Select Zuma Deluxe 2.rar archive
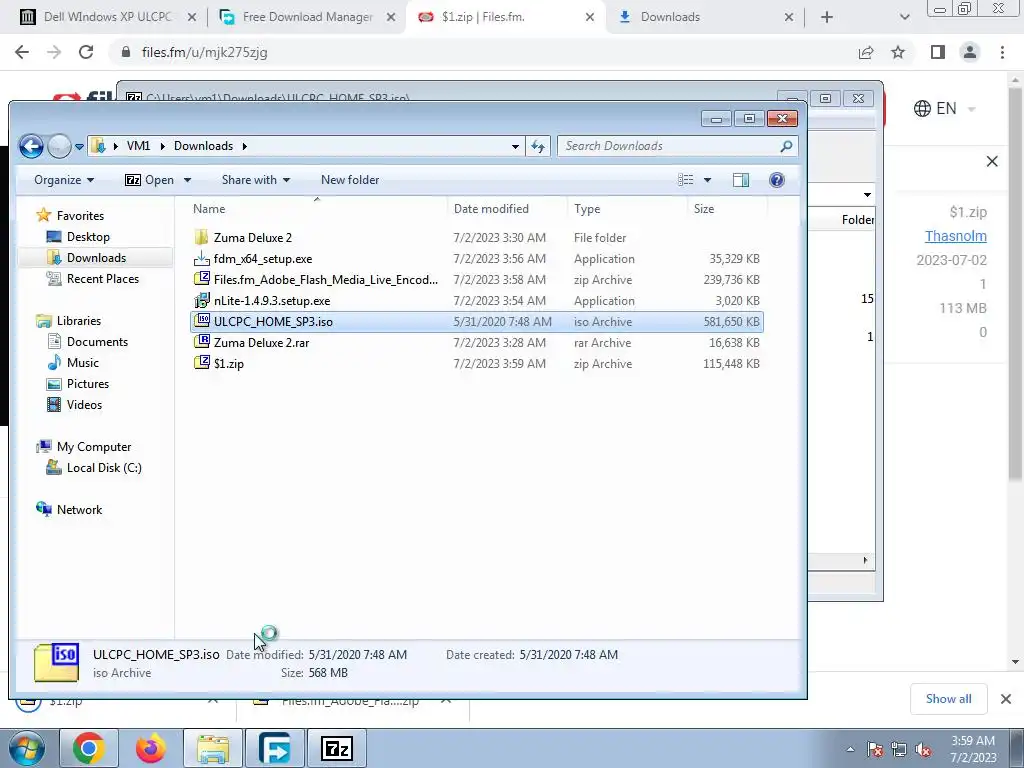Screen dimensions: 1024x768 (477, 343)
